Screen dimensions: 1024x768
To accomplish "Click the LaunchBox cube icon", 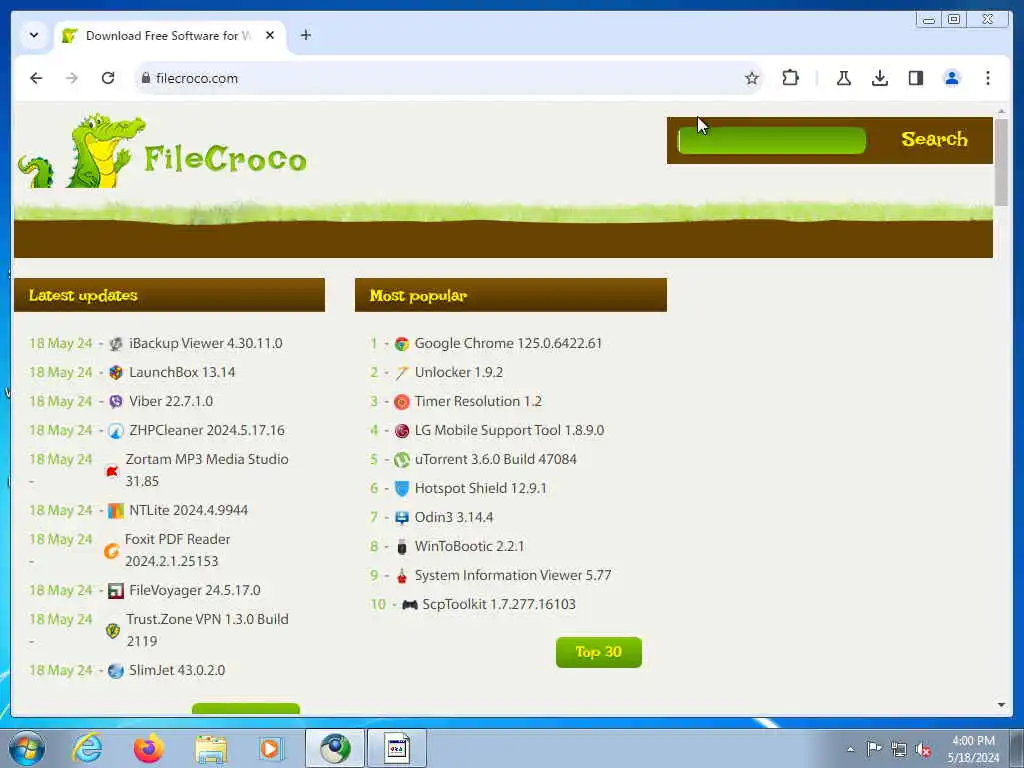I will pos(116,372).
